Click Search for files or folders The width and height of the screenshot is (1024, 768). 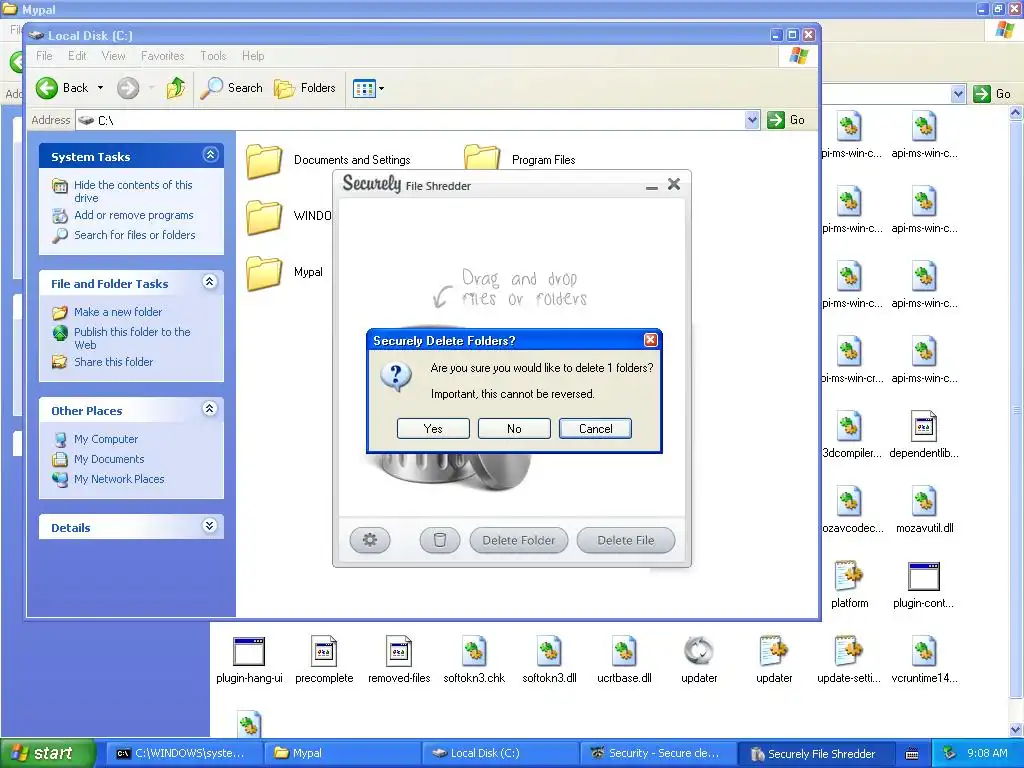tap(135, 234)
